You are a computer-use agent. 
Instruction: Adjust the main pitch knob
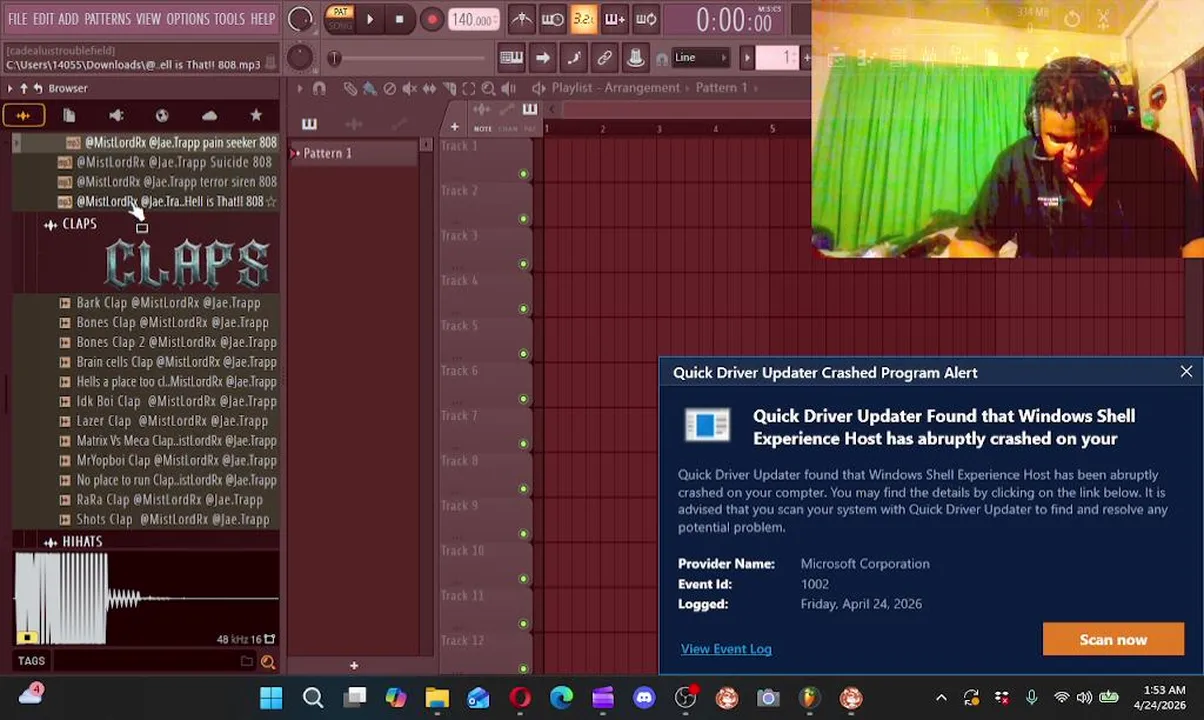[299, 58]
